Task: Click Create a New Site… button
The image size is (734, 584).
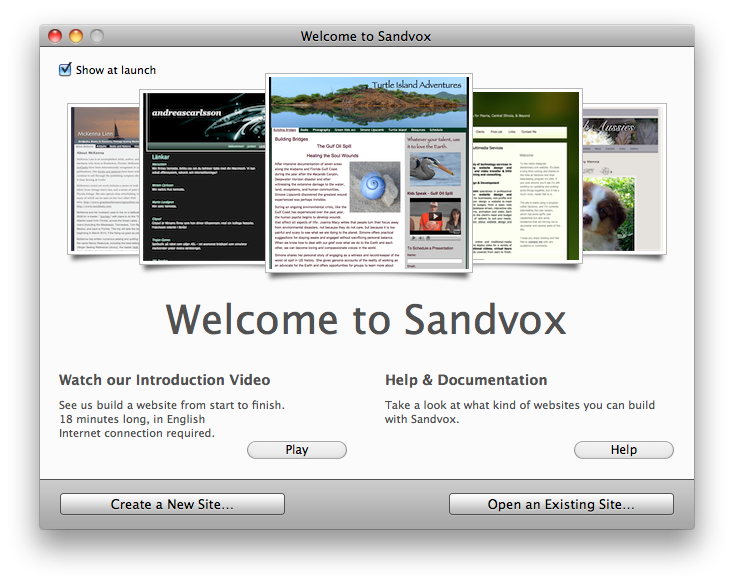Action: pyautogui.click(x=172, y=504)
